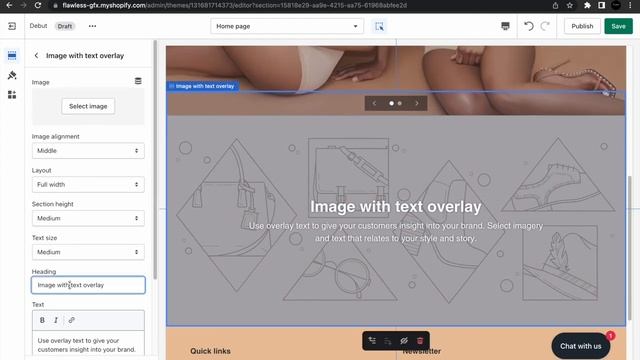The width and height of the screenshot is (640, 360).
Task: Toggle the section inspector icon
Action: click(379, 26)
